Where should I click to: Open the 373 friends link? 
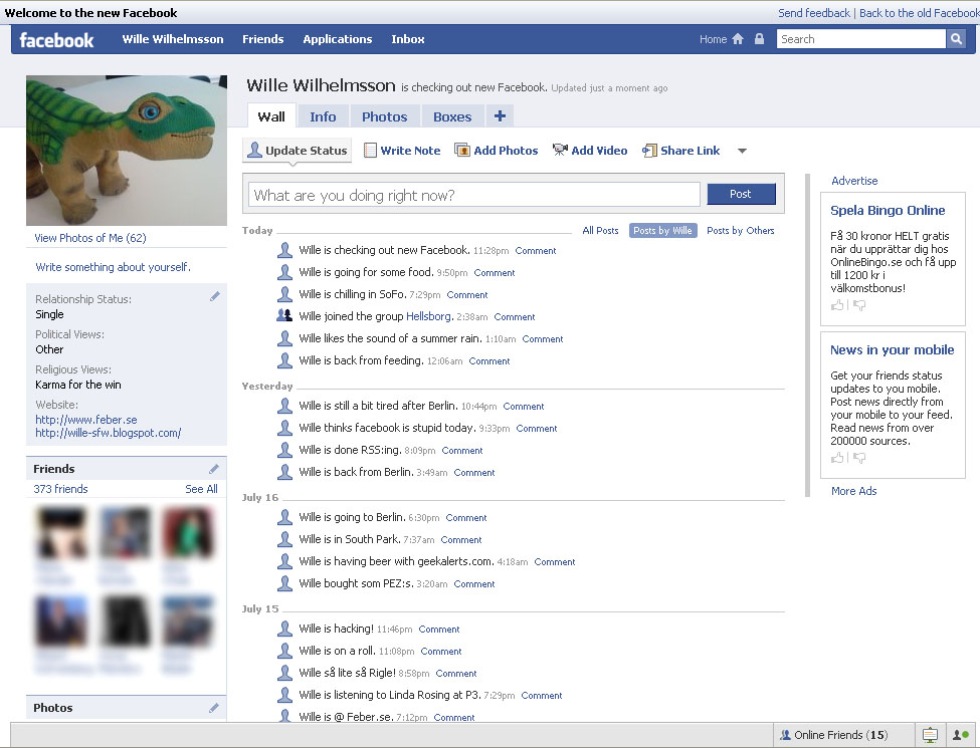tap(61, 489)
